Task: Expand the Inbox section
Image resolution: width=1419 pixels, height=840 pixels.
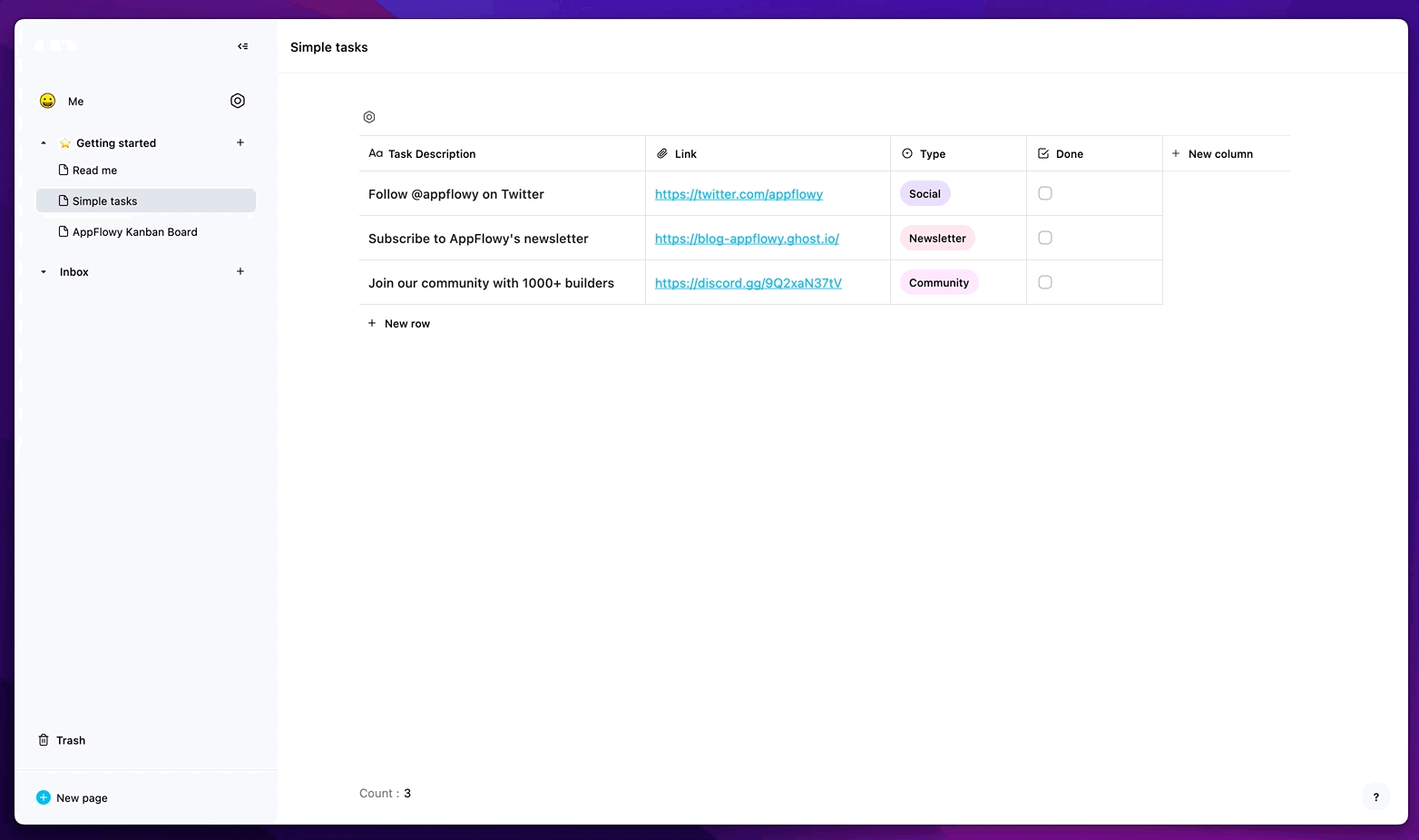Action: click(x=43, y=271)
